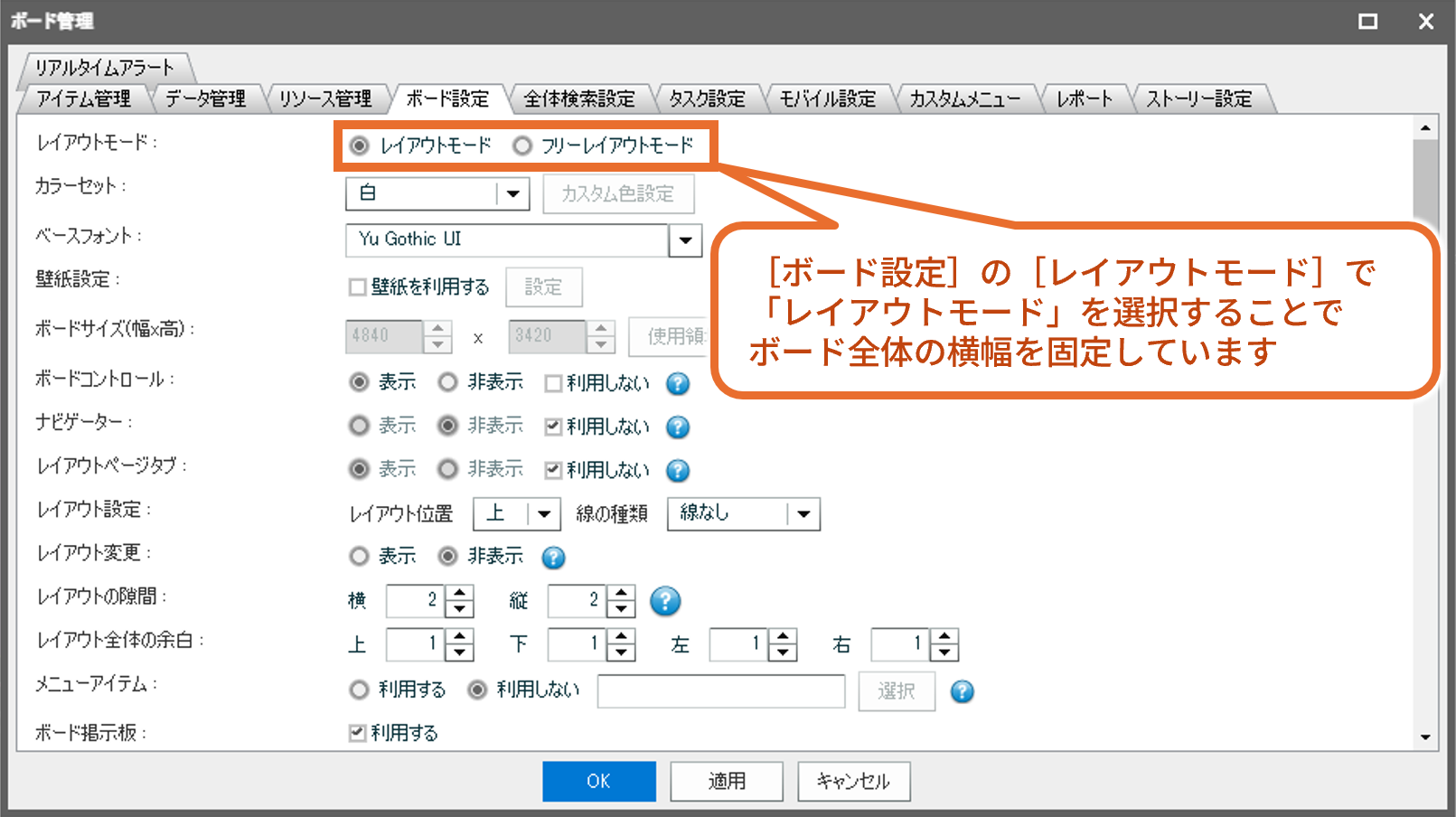Open the ベースフォント Yu Gothic UI dropdown
The height and width of the screenshot is (817, 1456).
click(x=685, y=240)
